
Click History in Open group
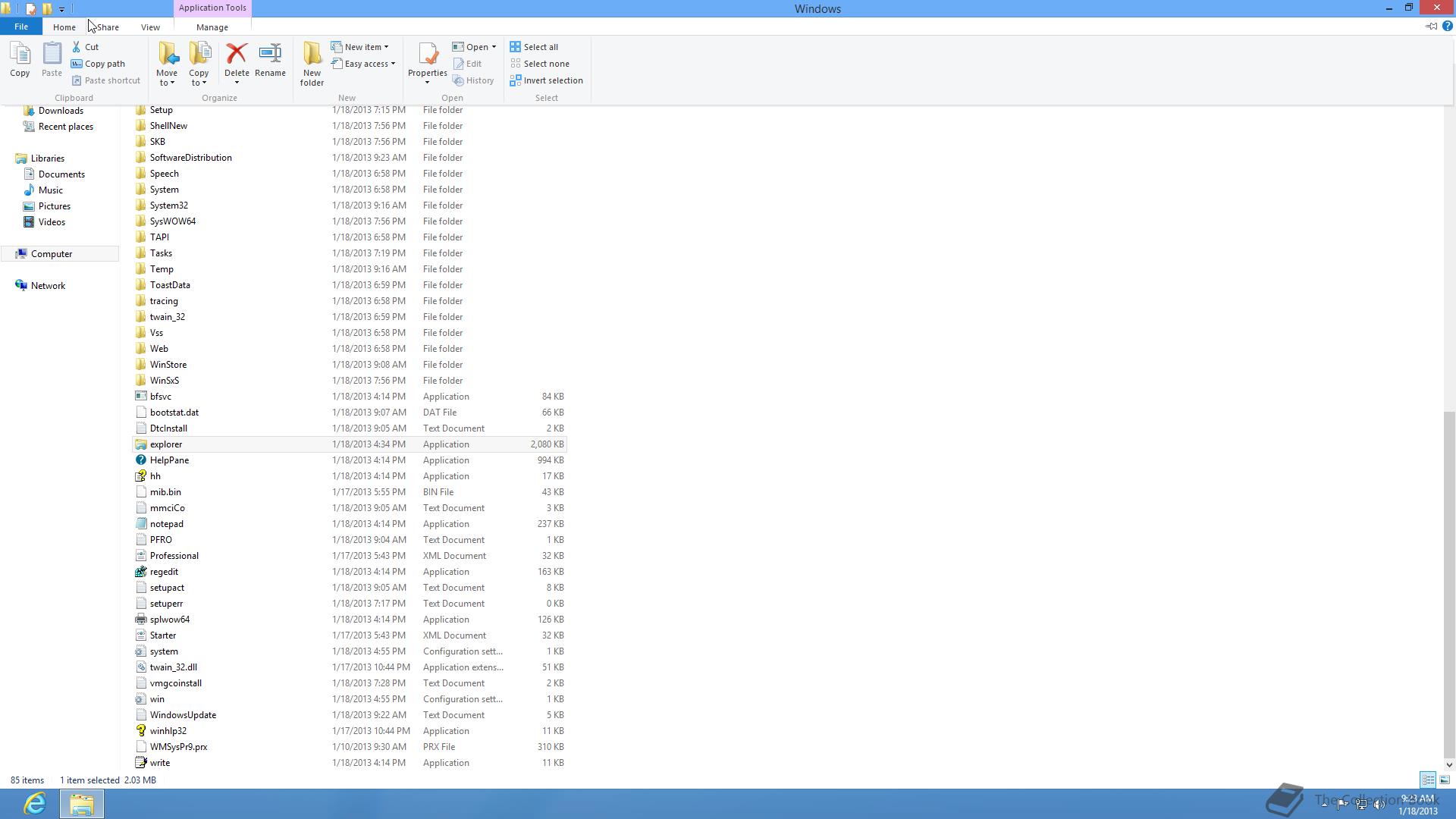[473, 80]
